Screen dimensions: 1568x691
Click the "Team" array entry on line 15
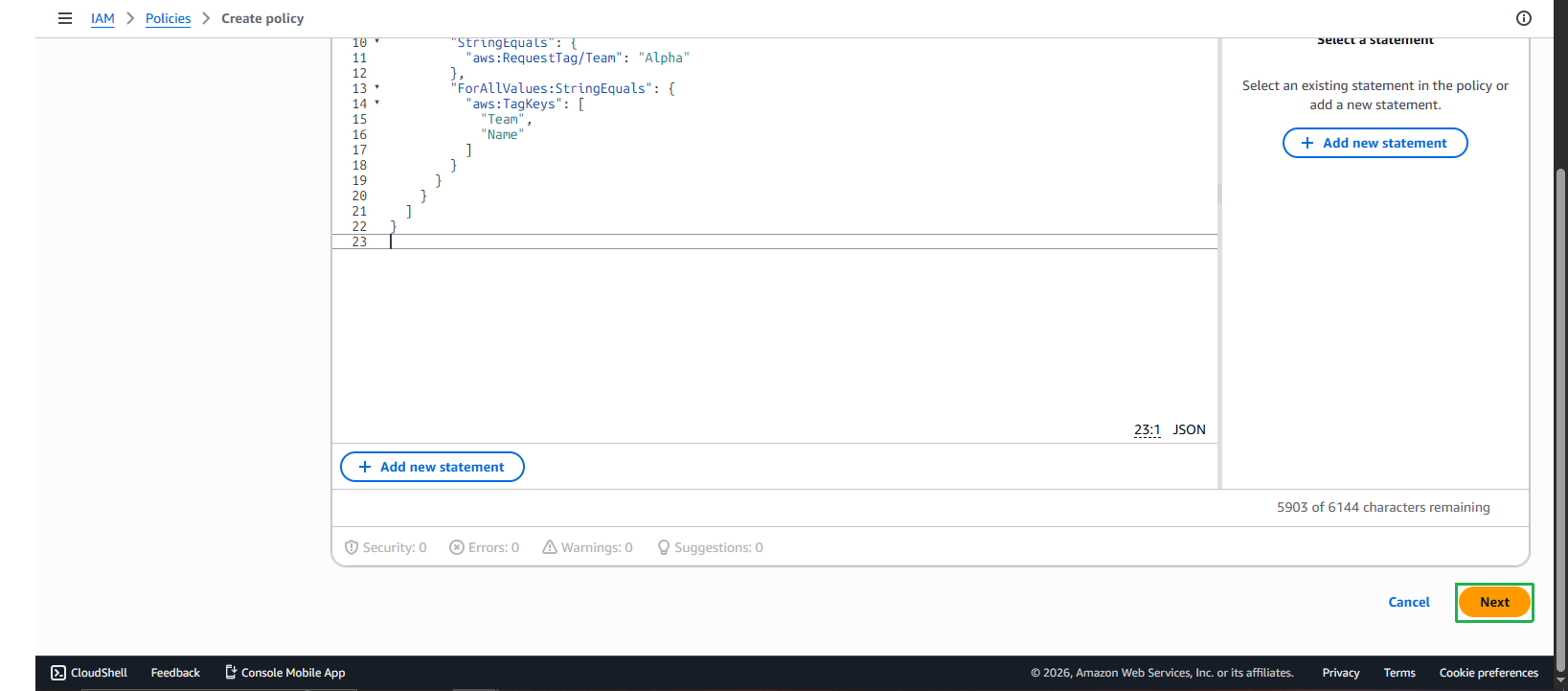503,119
